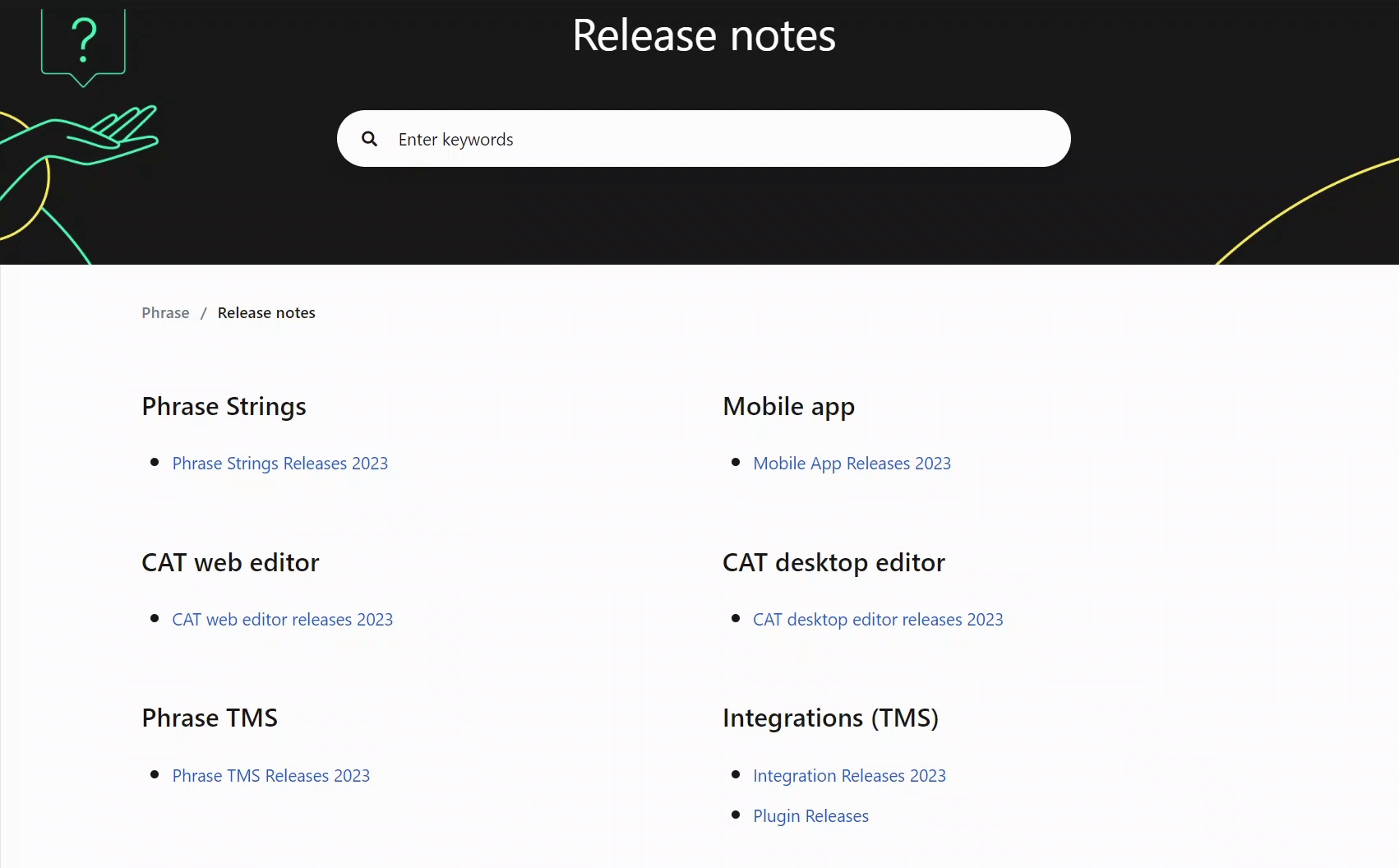Open Plugin Releases page

click(x=810, y=815)
